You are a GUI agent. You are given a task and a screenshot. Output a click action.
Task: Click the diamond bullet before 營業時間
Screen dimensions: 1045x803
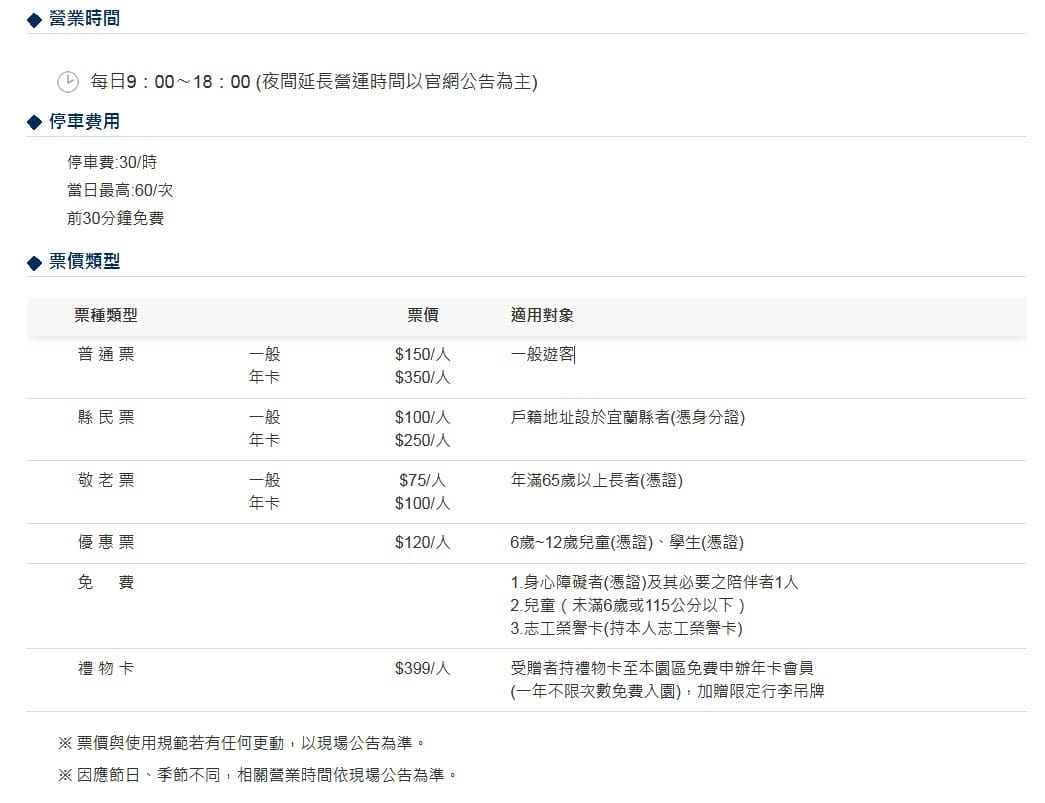coord(35,20)
